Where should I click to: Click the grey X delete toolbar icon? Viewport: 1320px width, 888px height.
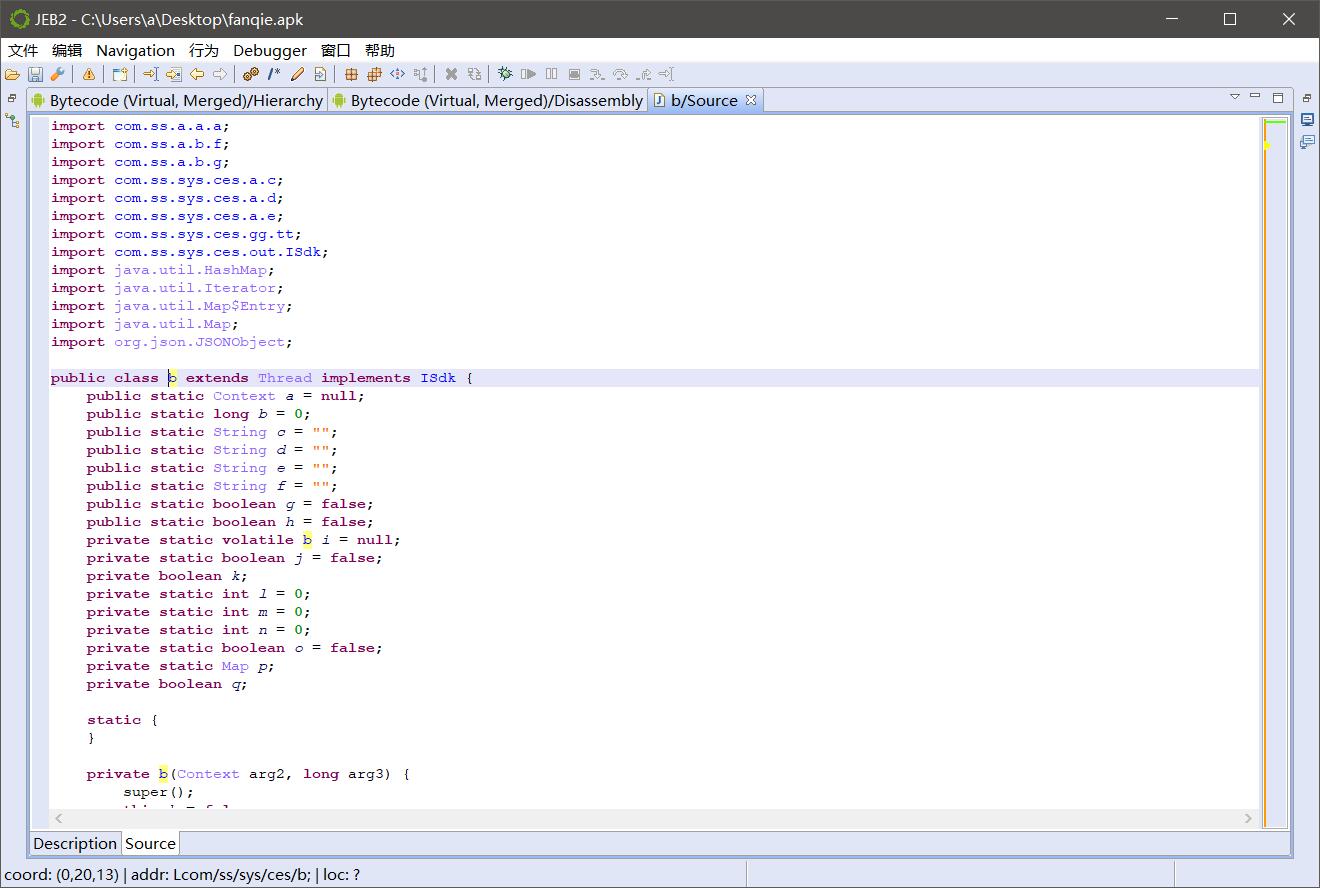(x=451, y=74)
